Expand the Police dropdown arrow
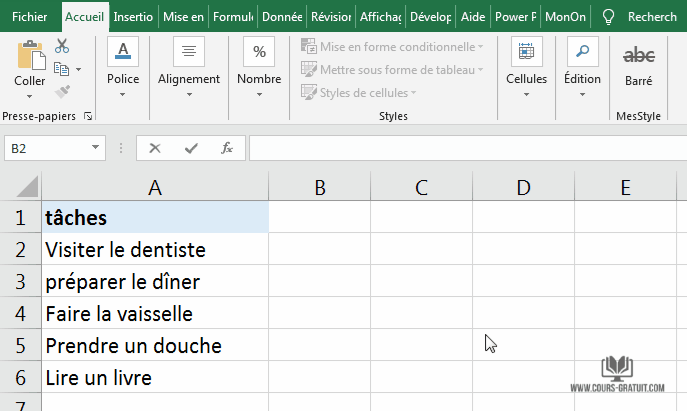 [123, 94]
